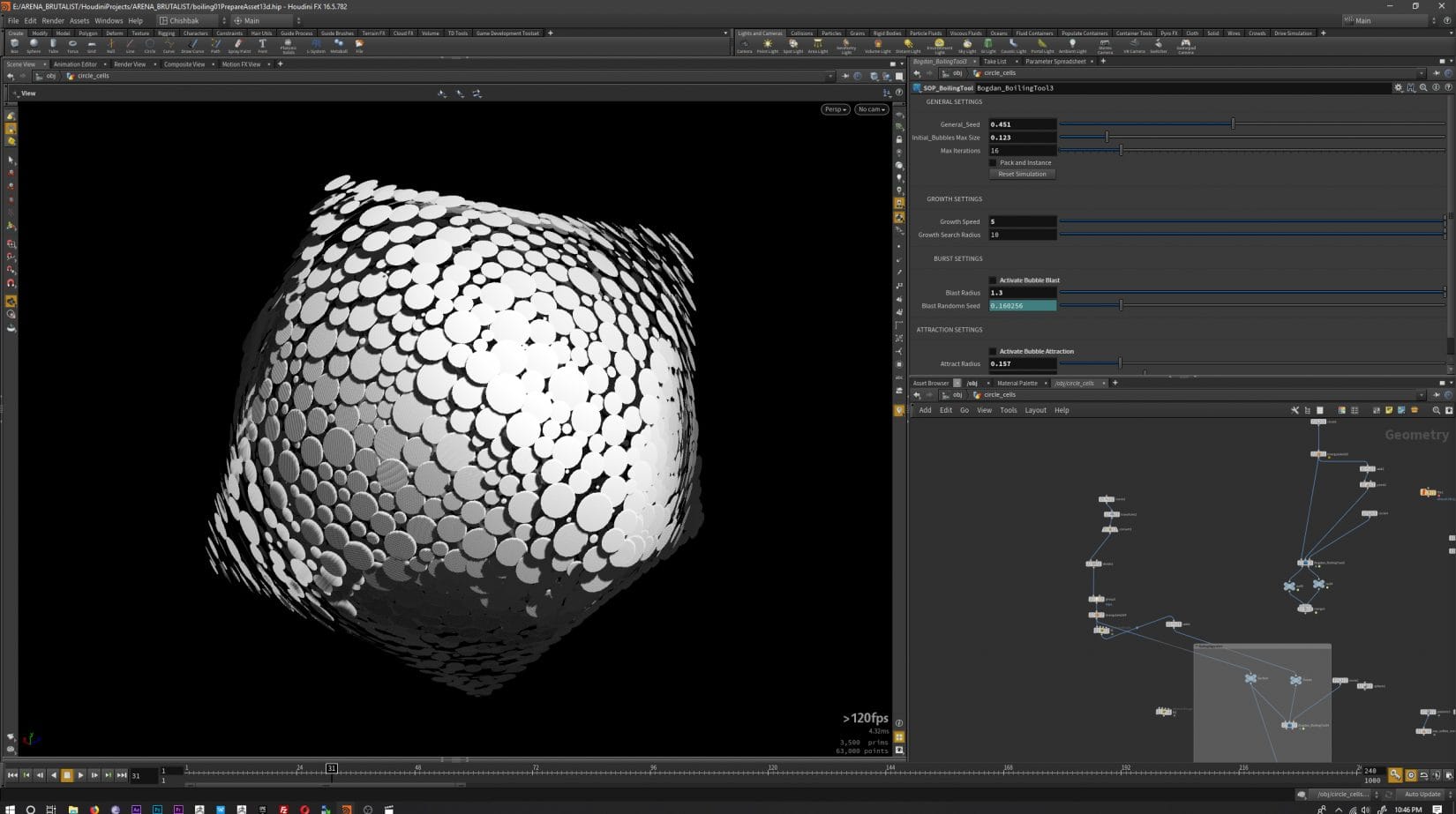Add a Metaball from the Create shelf

point(338,45)
